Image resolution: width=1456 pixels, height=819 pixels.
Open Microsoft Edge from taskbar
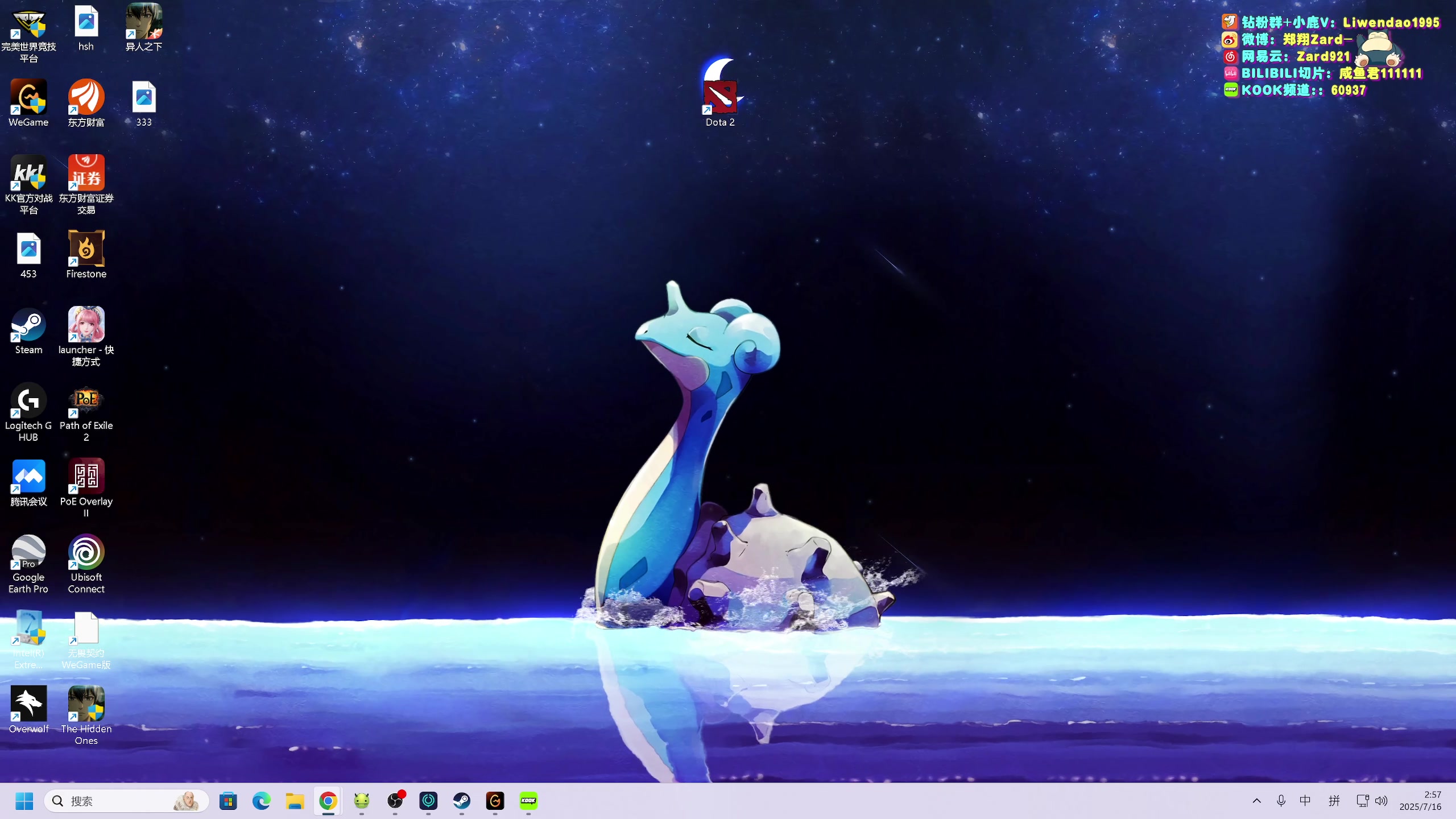(x=262, y=801)
